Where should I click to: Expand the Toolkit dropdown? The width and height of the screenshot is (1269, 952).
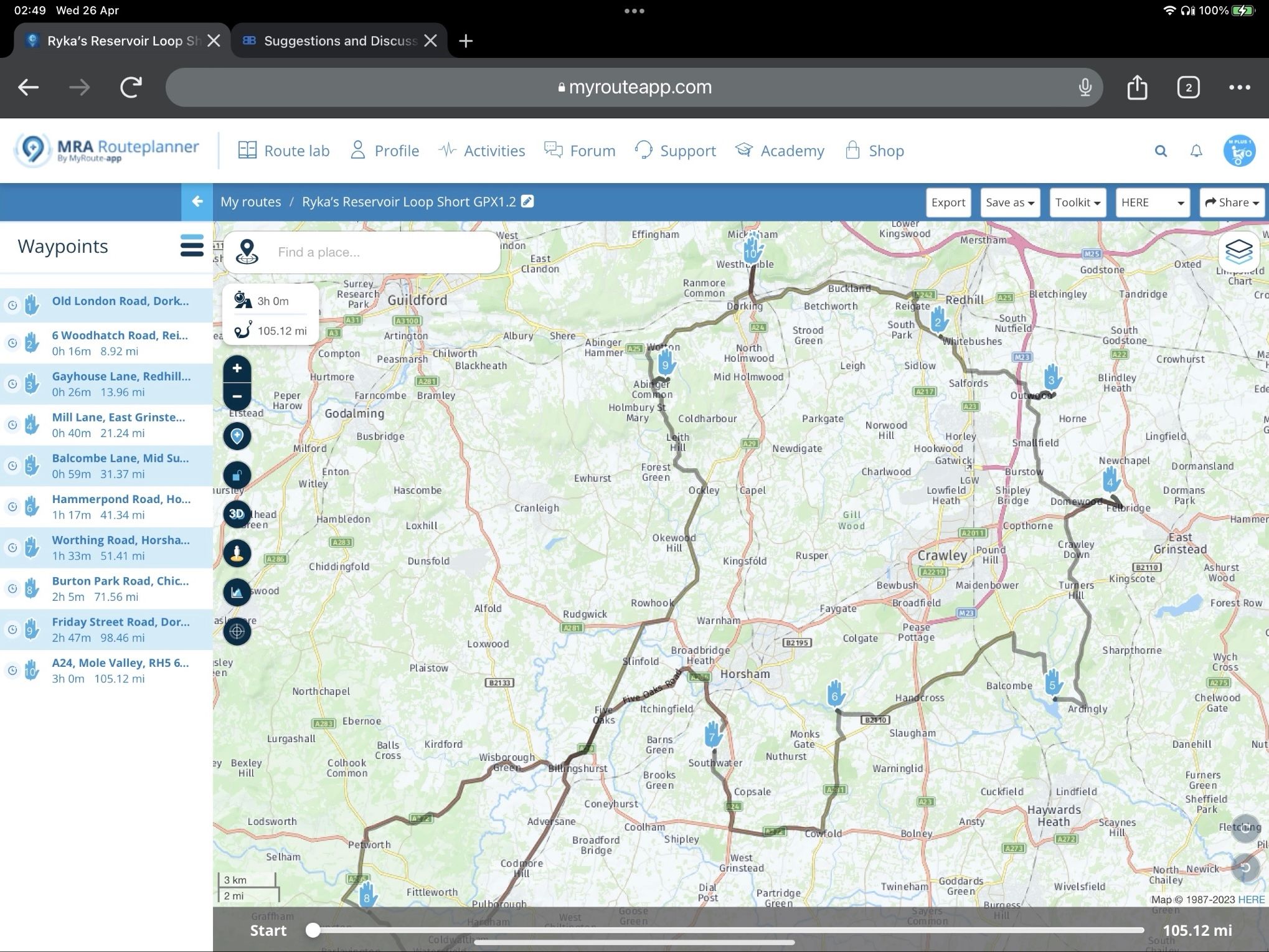click(1077, 202)
